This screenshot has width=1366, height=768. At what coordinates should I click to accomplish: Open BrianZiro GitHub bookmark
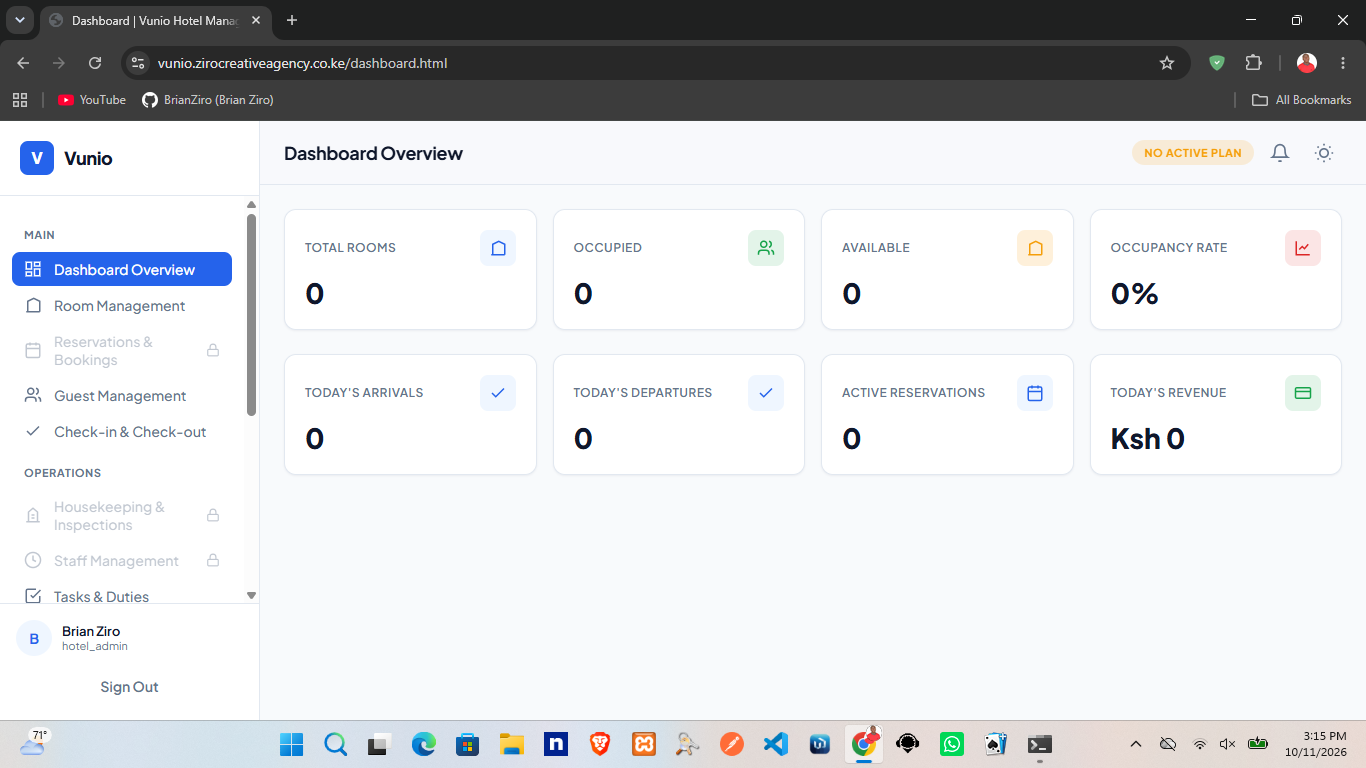click(x=208, y=100)
